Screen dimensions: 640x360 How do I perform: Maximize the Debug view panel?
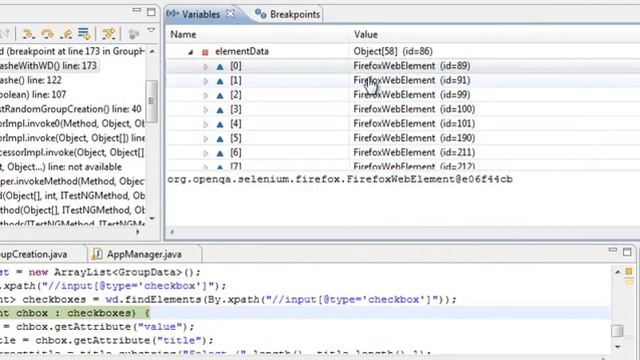[x=151, y=12]
